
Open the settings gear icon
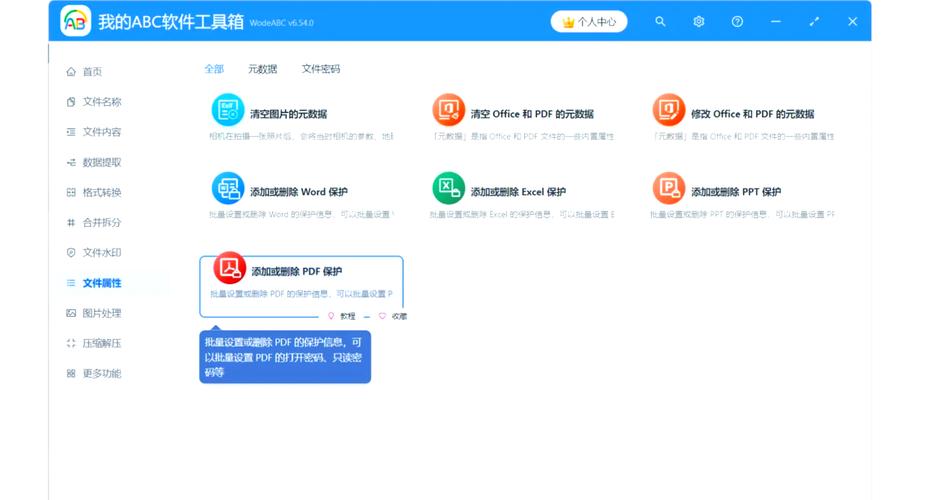698,22
